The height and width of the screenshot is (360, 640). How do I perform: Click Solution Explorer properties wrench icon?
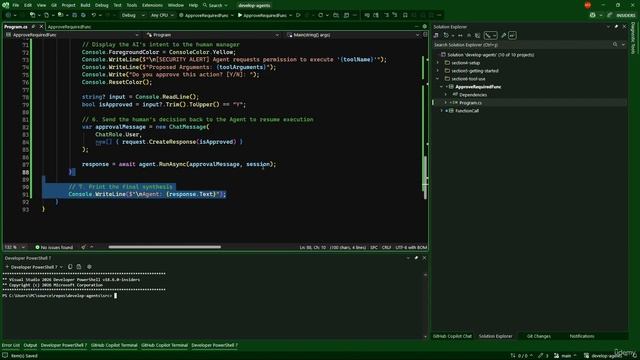click(x=503, y=36)
